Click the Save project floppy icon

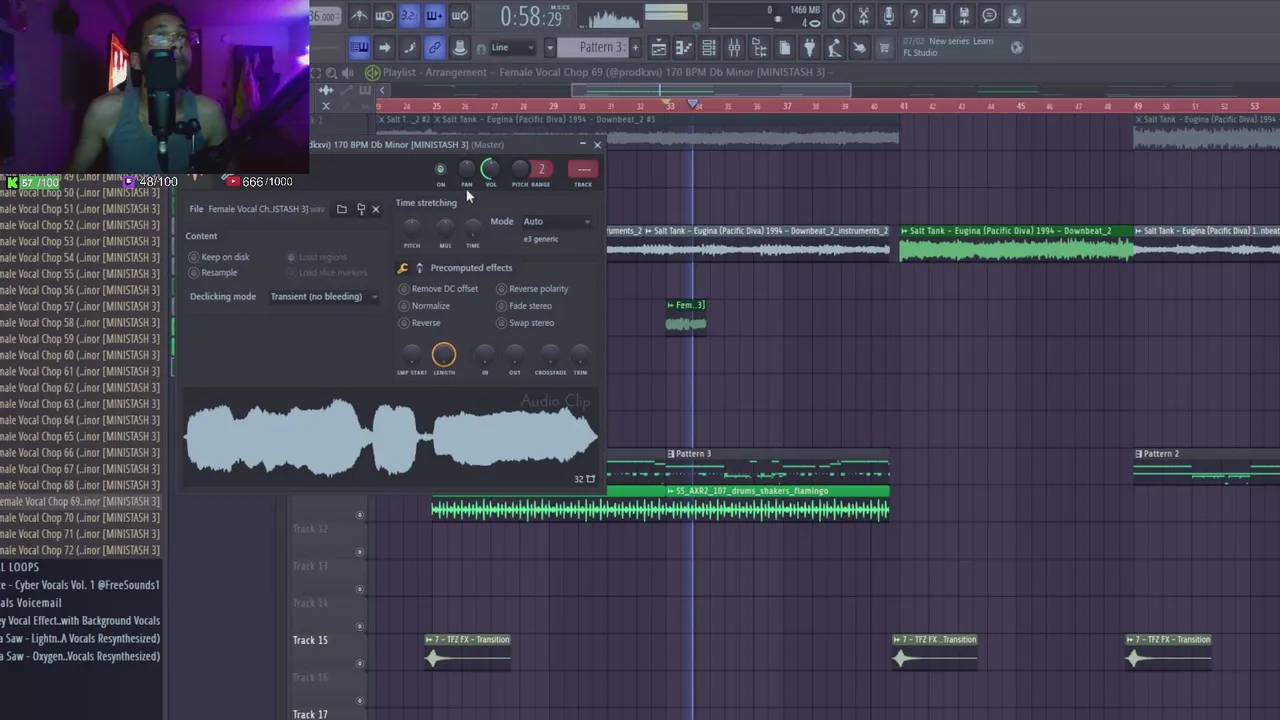click(939, 16)
